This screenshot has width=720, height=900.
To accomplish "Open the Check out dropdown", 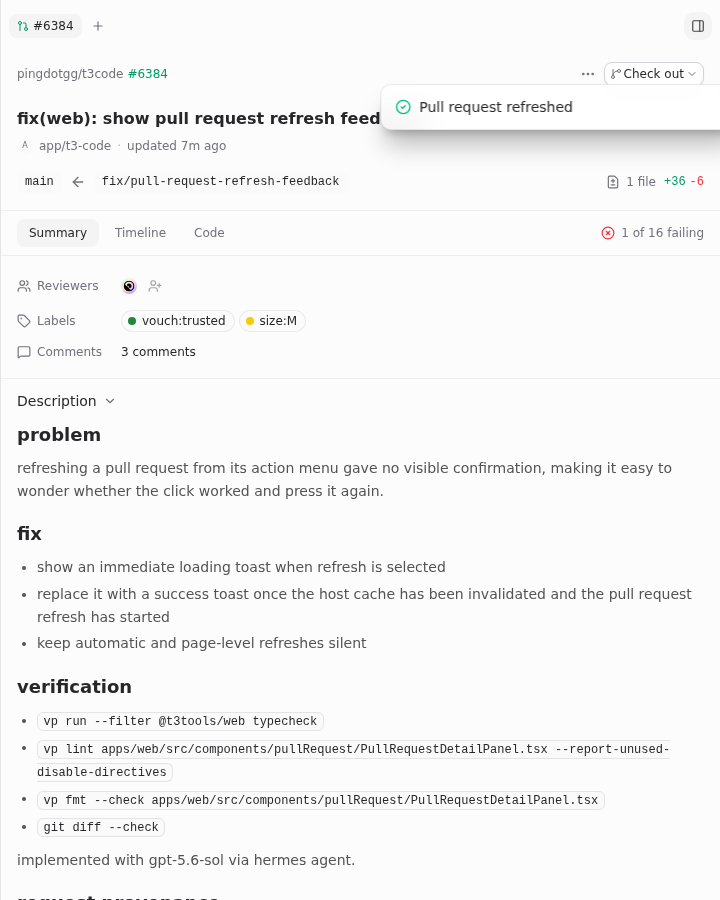I will click(653, 73).
